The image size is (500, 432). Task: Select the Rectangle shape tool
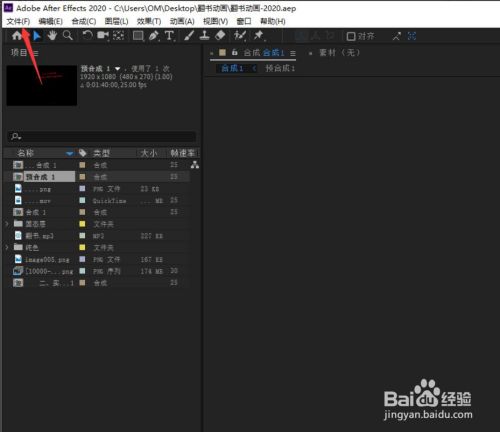[x=138, y=36]
